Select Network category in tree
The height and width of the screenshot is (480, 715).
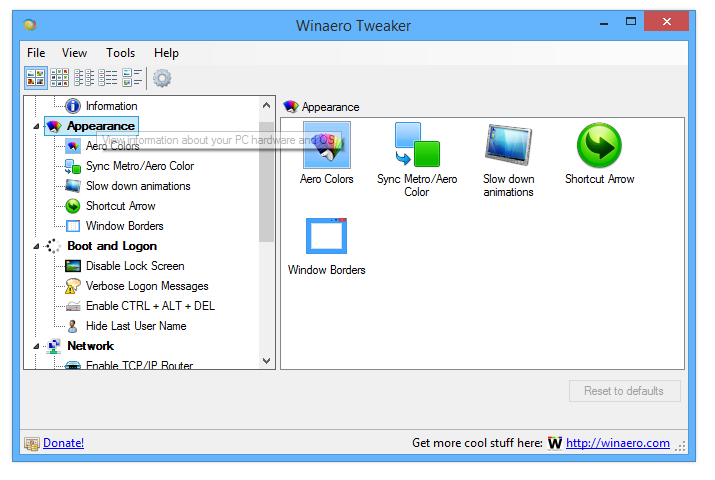pos(90,346)
